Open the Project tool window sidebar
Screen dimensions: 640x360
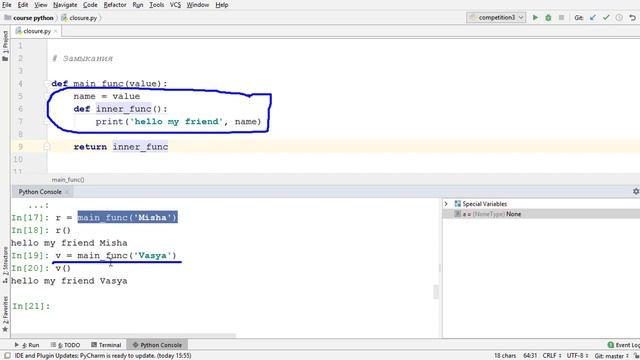5,46
